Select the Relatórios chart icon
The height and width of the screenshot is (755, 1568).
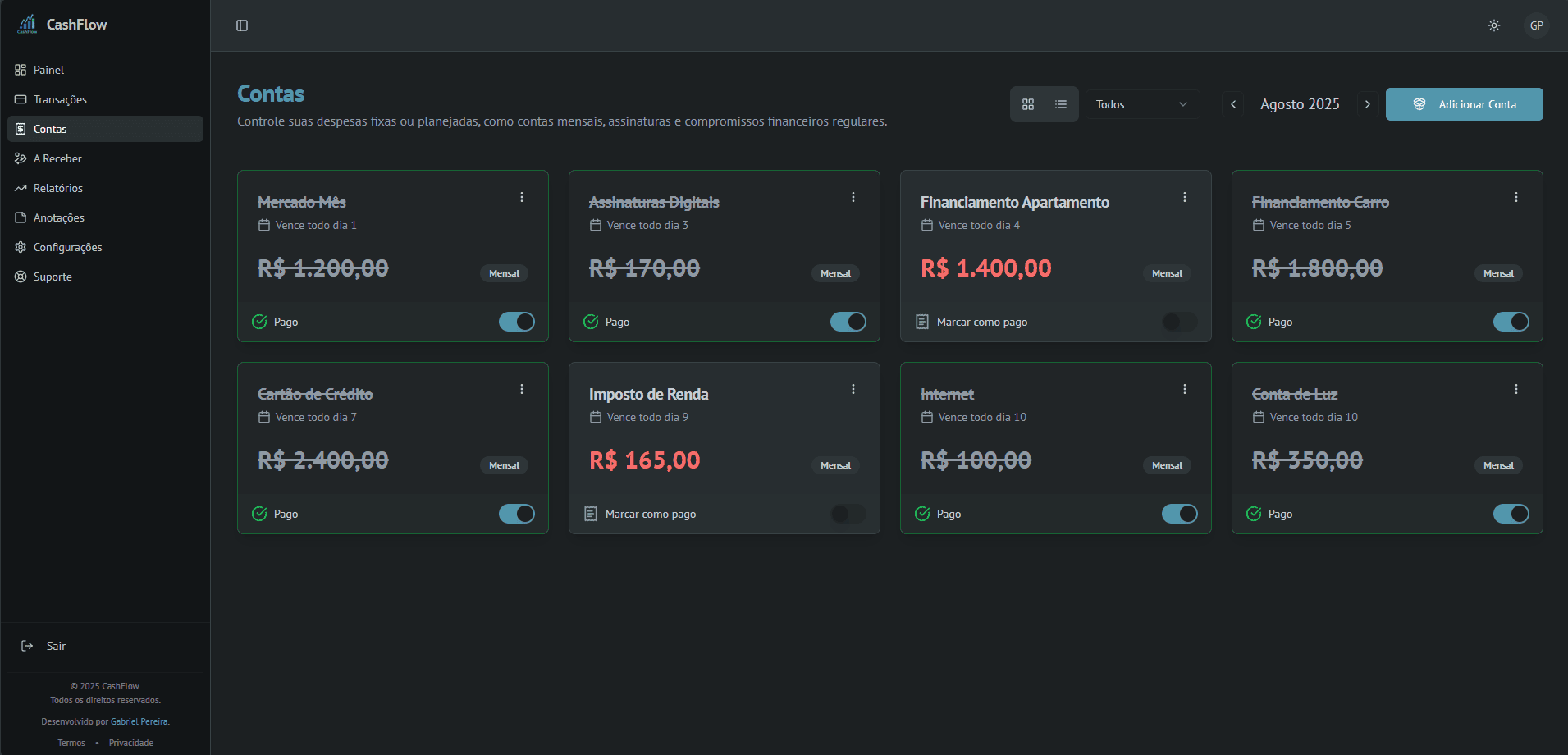[21, 188]
